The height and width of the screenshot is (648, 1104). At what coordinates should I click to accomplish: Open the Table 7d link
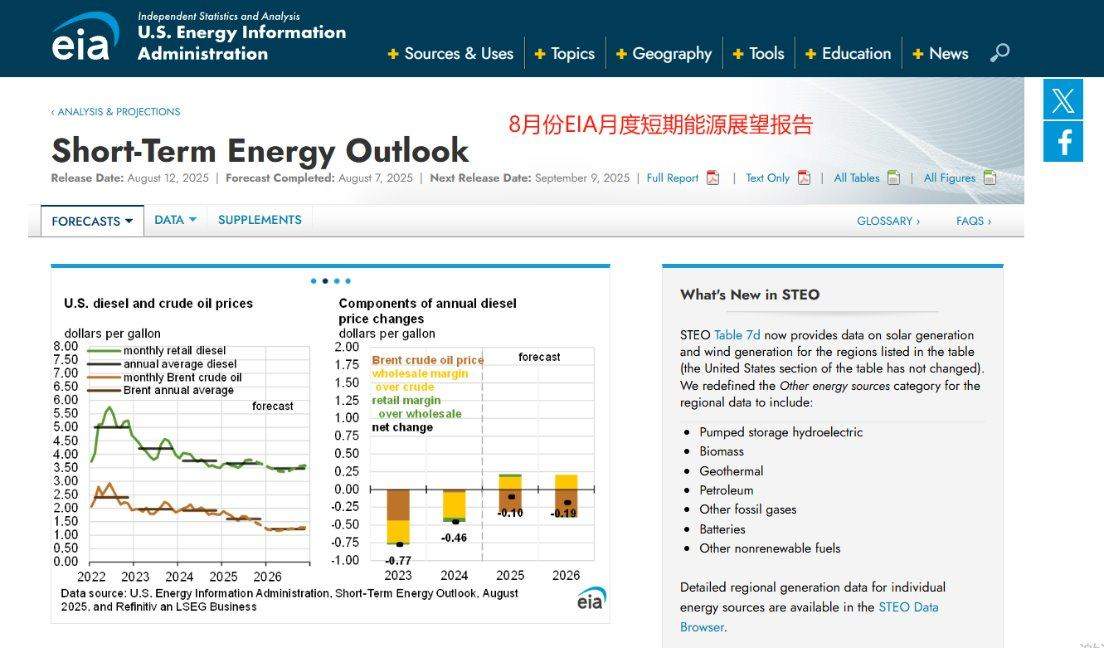[737, 335]
